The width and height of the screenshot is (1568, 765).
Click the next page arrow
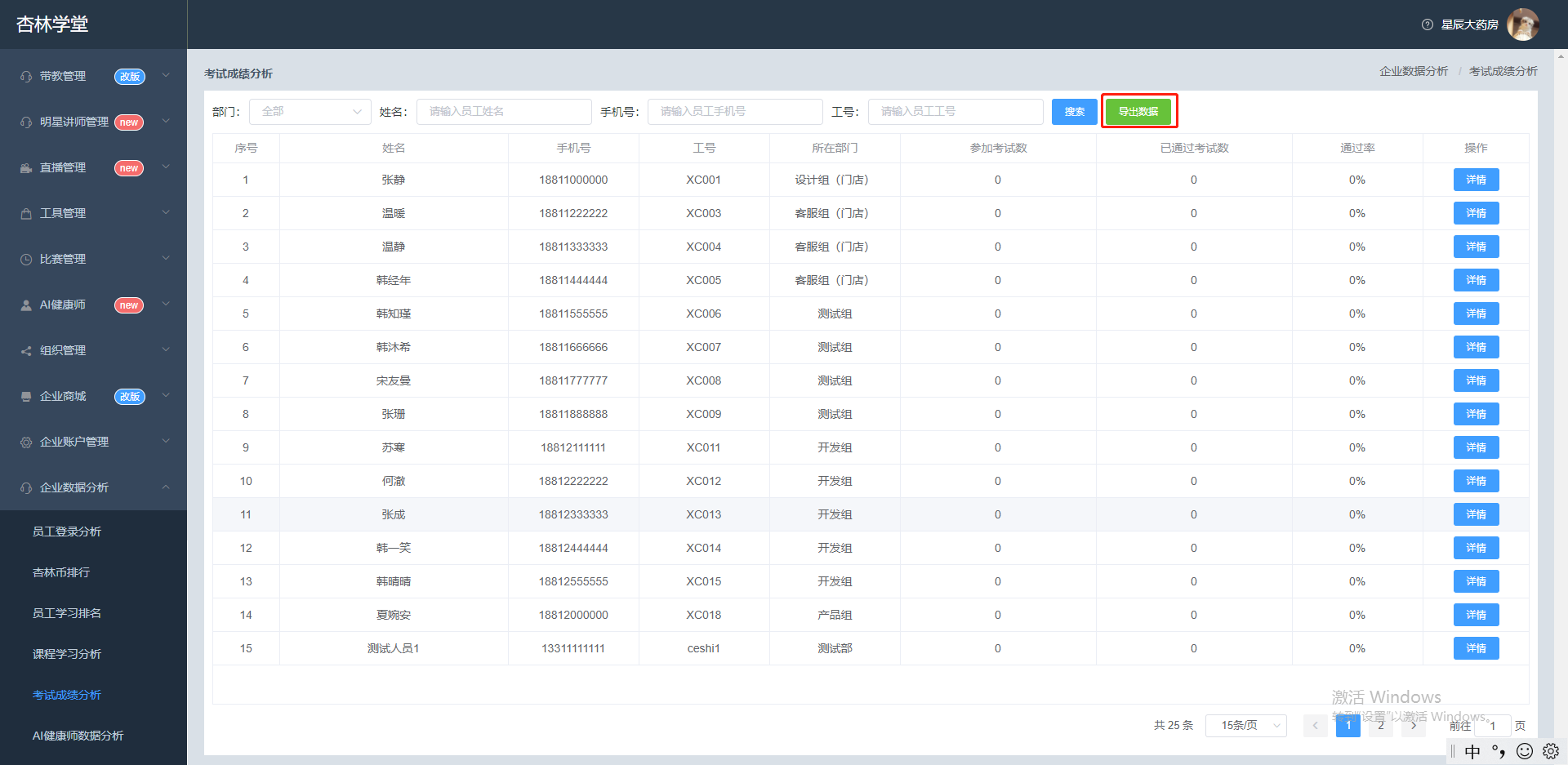click(1414, 725)
